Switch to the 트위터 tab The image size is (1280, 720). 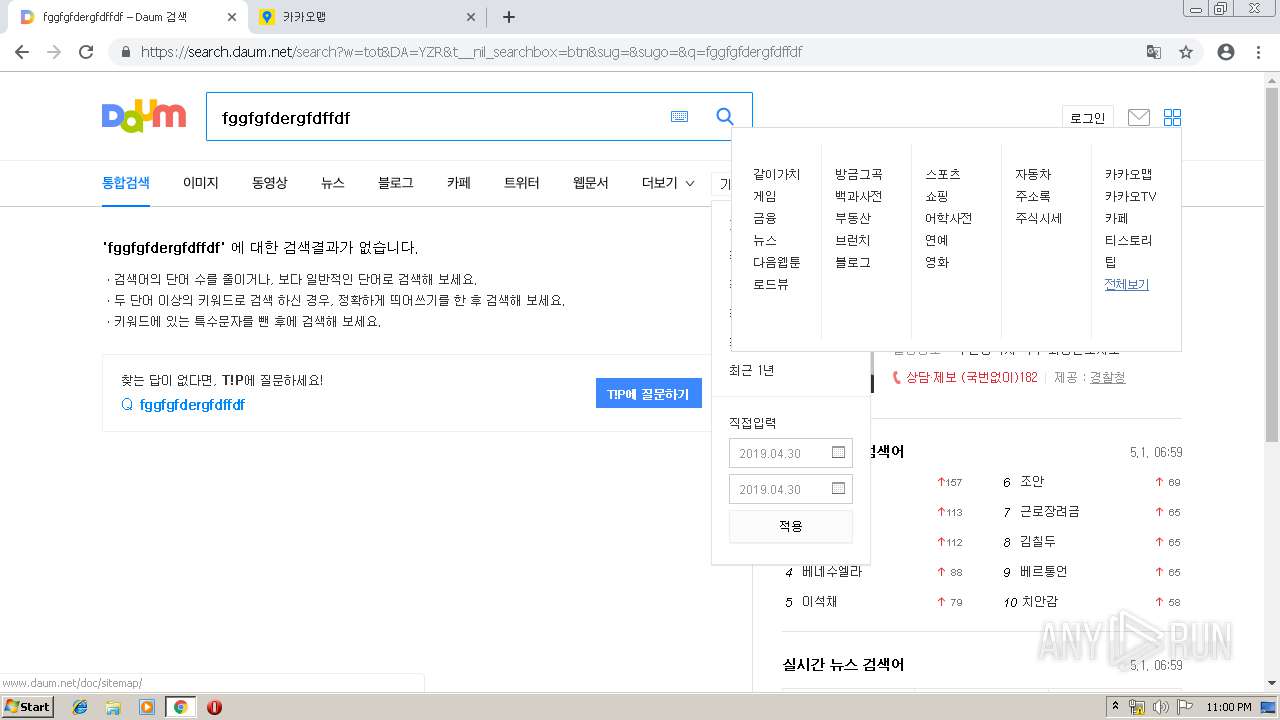coord(521,183)
